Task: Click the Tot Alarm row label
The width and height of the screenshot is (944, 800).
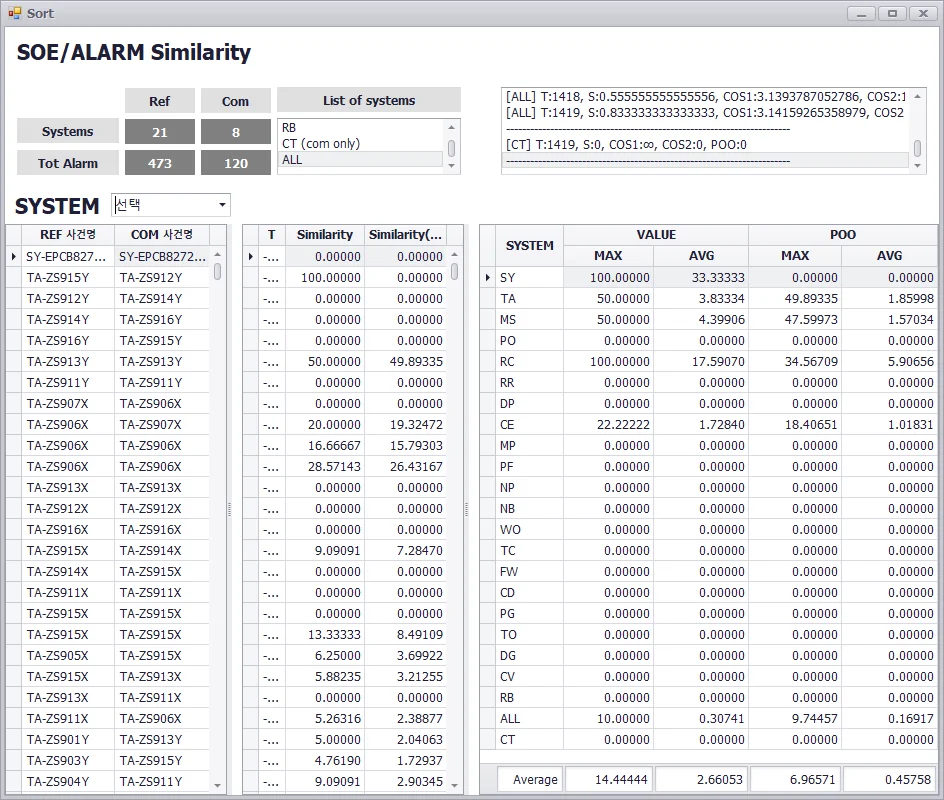Action: (67, 163)
